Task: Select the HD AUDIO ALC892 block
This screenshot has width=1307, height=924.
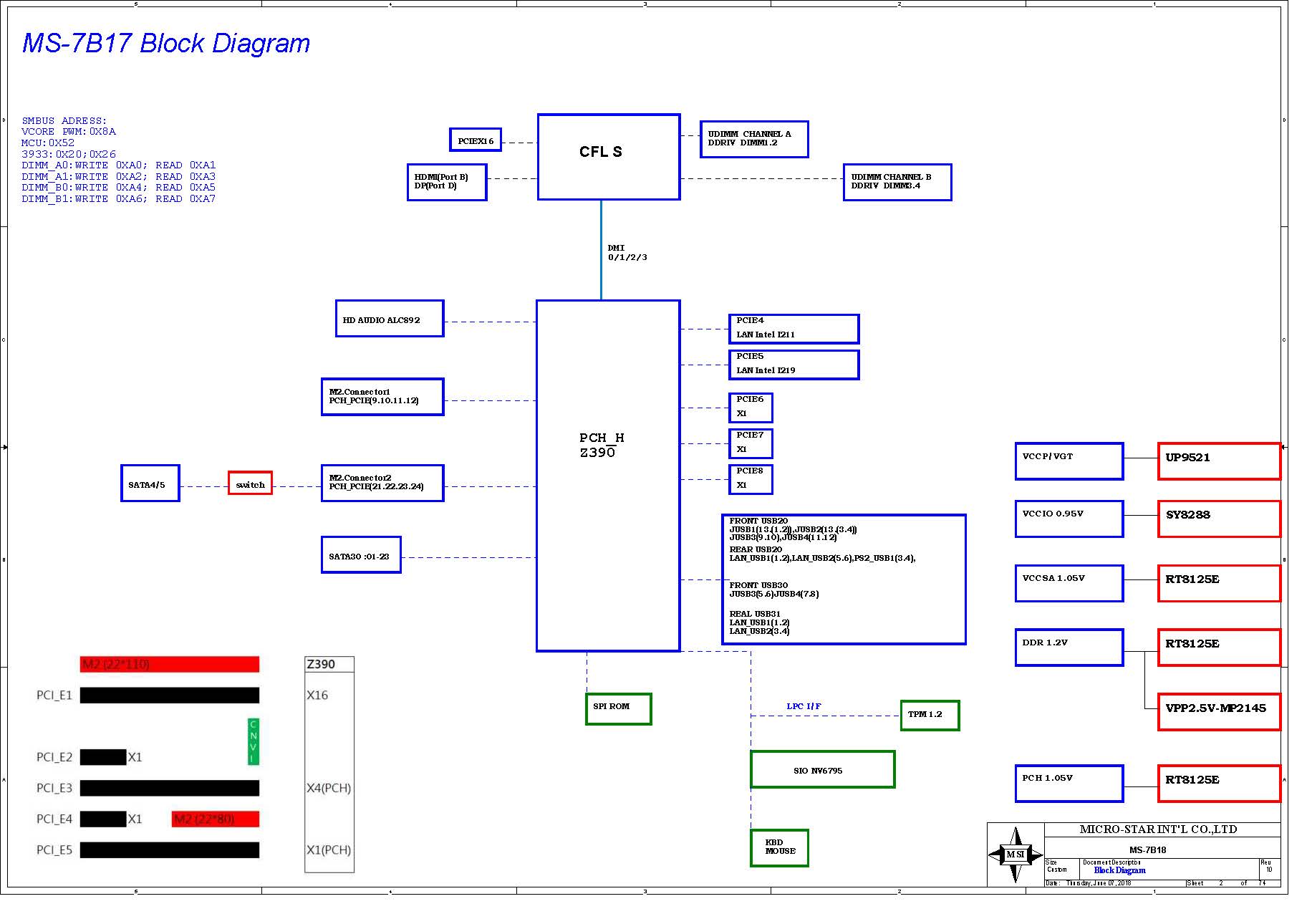Action: point(390,318)
